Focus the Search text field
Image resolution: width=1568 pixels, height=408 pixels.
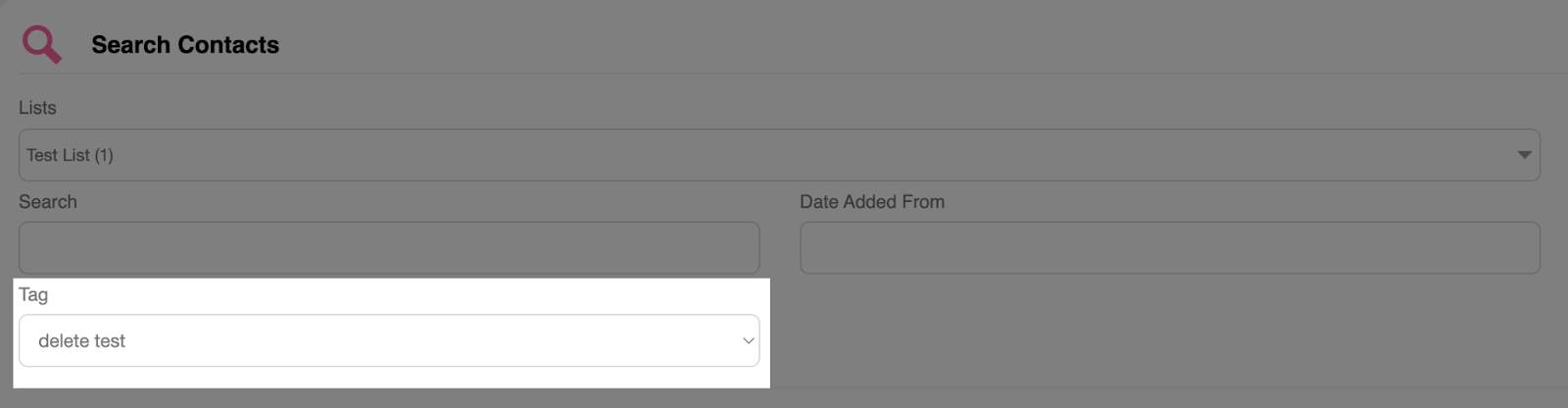[x=389, y=247]
